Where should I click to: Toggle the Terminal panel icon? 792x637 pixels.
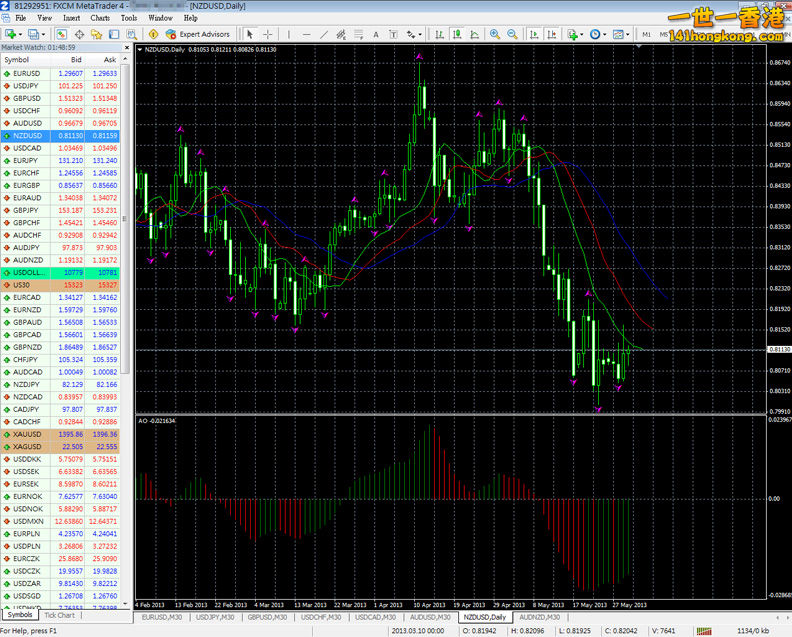coord(114,34)
